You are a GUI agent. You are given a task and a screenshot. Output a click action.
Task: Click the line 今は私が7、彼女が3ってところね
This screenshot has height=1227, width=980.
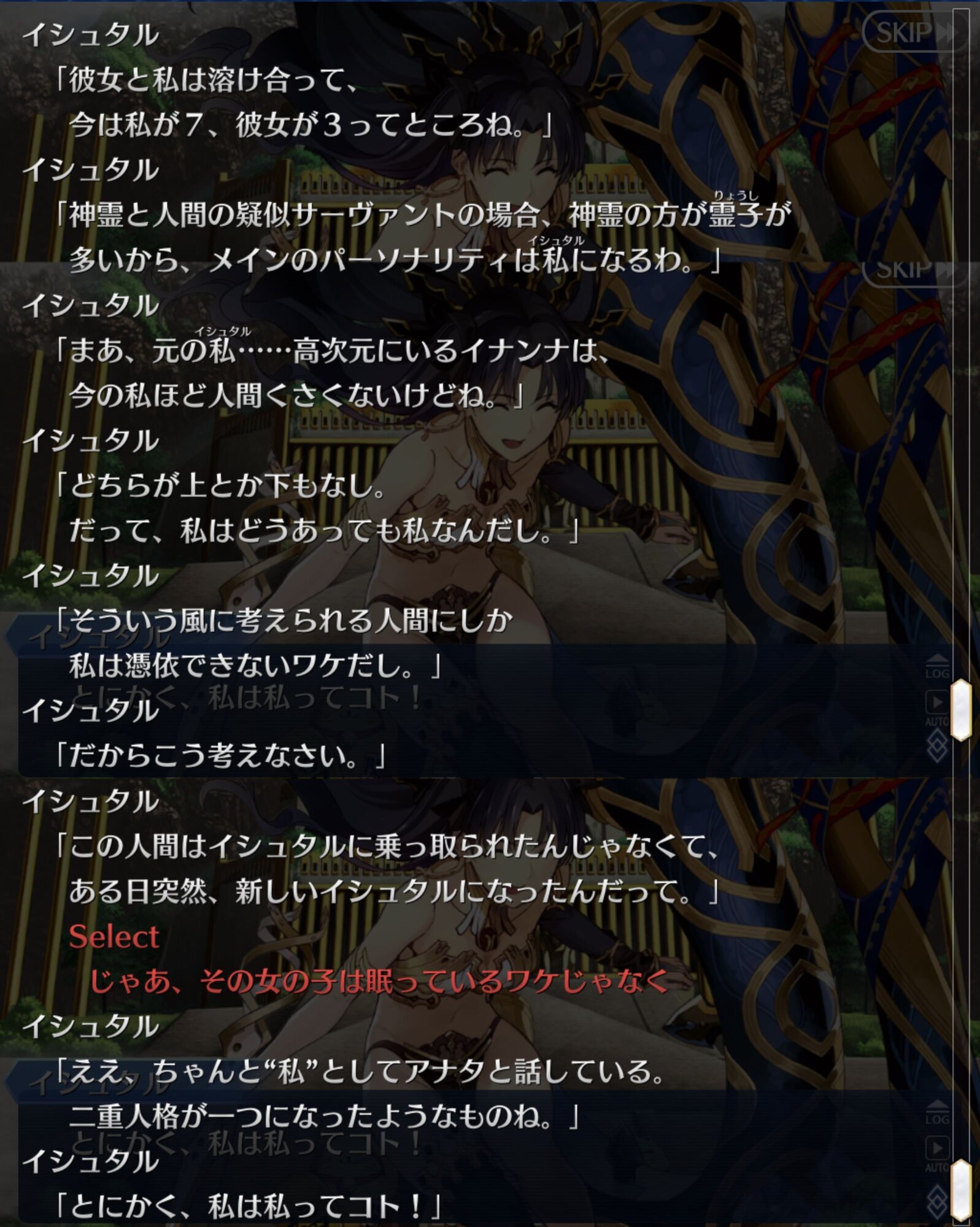pyautogui.click(x=311, y=125)
